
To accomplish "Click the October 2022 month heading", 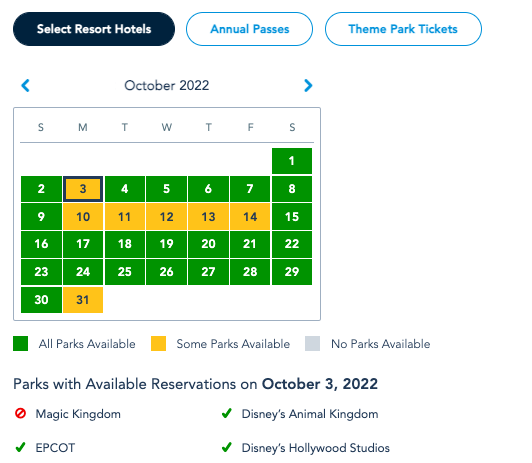I will pyautogui.click(x=167, y=85).
